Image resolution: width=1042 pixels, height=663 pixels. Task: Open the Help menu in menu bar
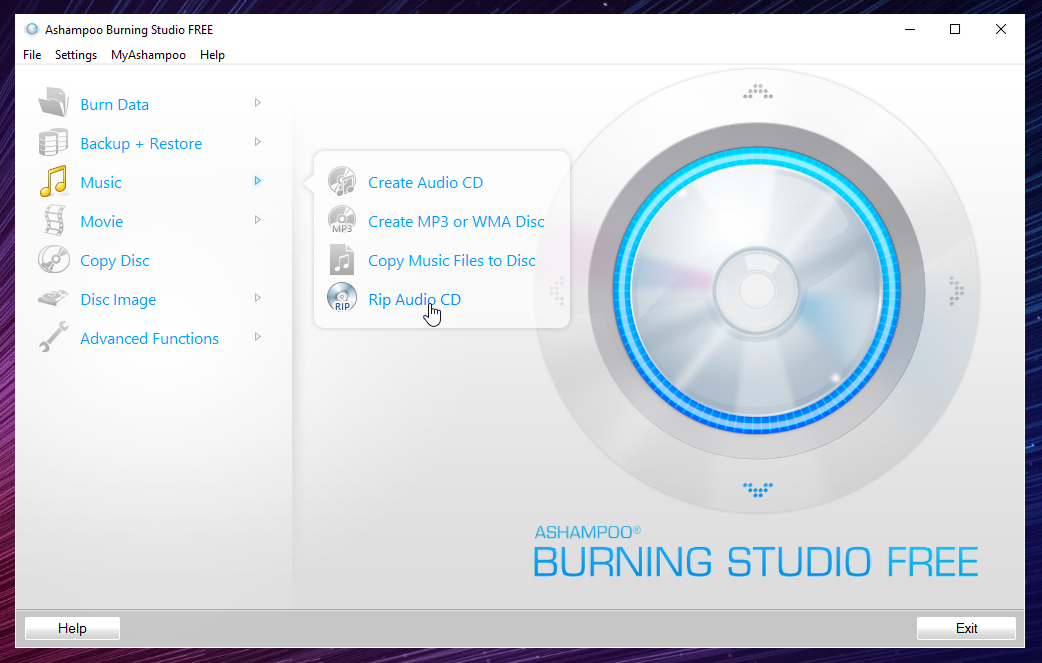212,55
